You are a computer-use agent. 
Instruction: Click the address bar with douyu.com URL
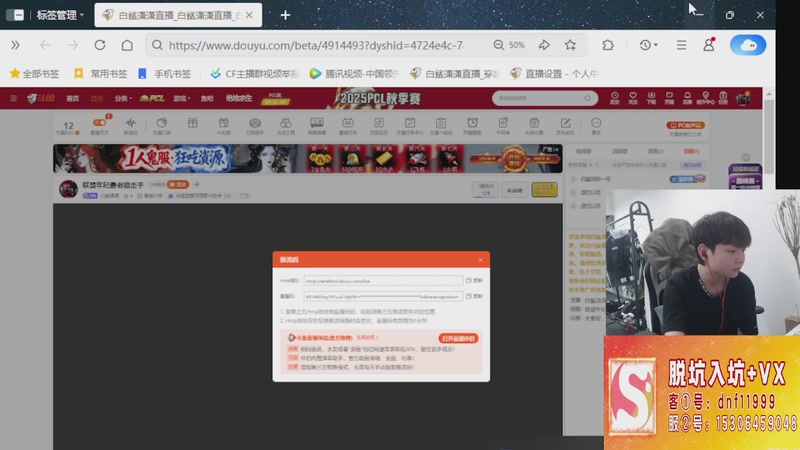coord(316,45)
